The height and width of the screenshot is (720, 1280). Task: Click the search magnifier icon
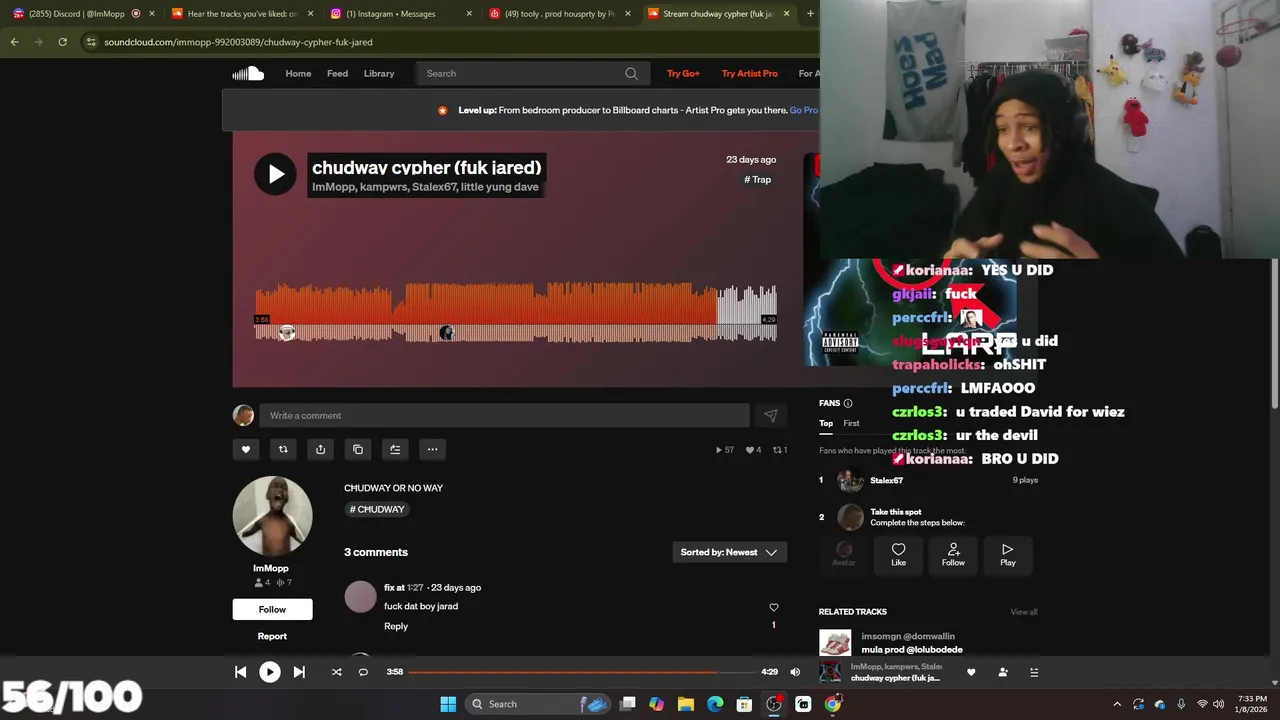(x=632, y=73)
